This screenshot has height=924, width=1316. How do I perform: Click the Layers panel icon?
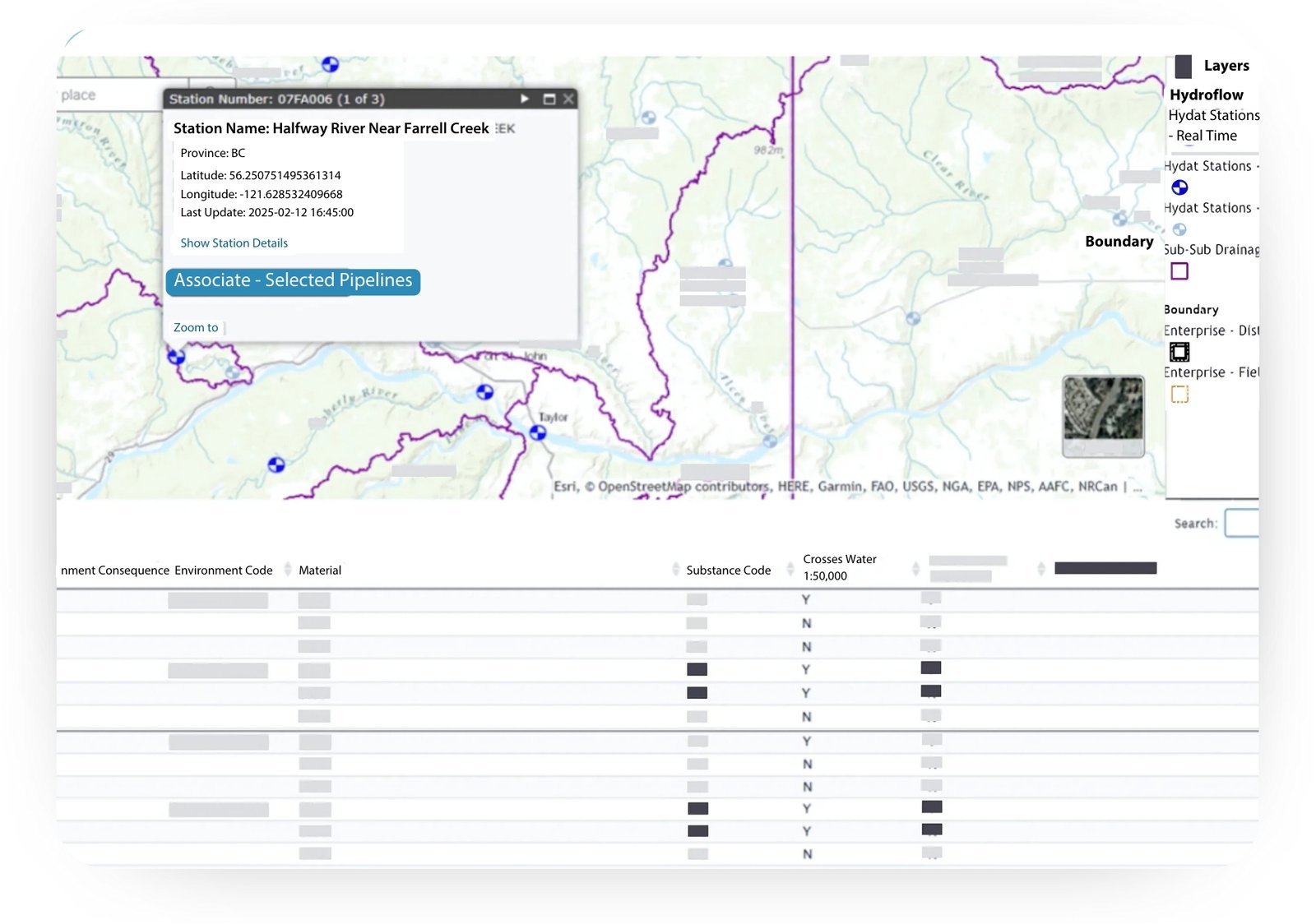(x=1183, y=67)
